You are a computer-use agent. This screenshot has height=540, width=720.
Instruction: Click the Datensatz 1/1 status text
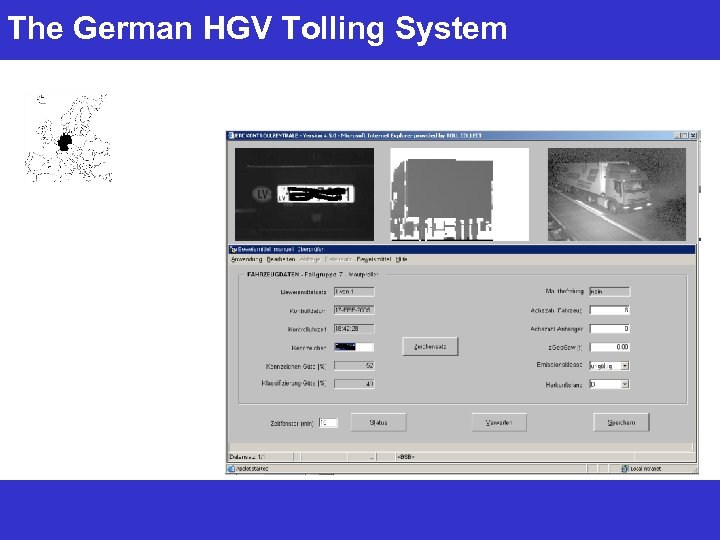click(247, 457)
